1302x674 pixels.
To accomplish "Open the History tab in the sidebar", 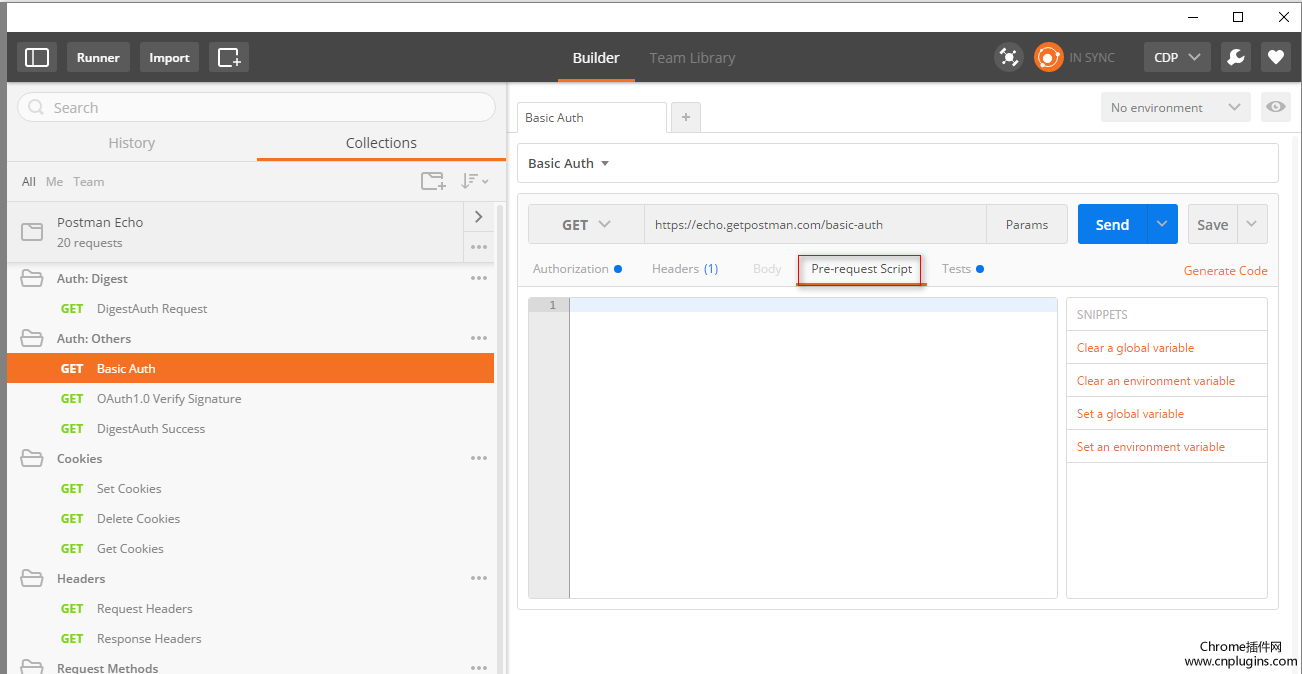I will pyautogui.click(x=132, y=143).
